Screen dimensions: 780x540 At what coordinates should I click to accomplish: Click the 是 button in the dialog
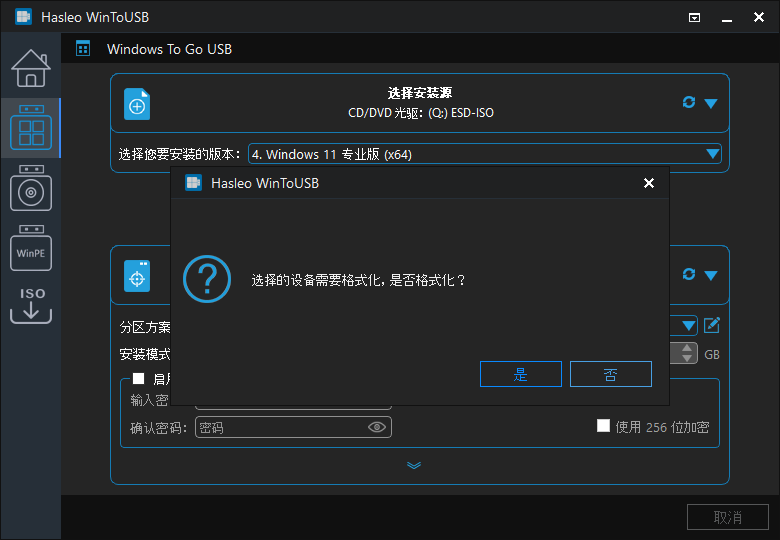click(521, 374)
